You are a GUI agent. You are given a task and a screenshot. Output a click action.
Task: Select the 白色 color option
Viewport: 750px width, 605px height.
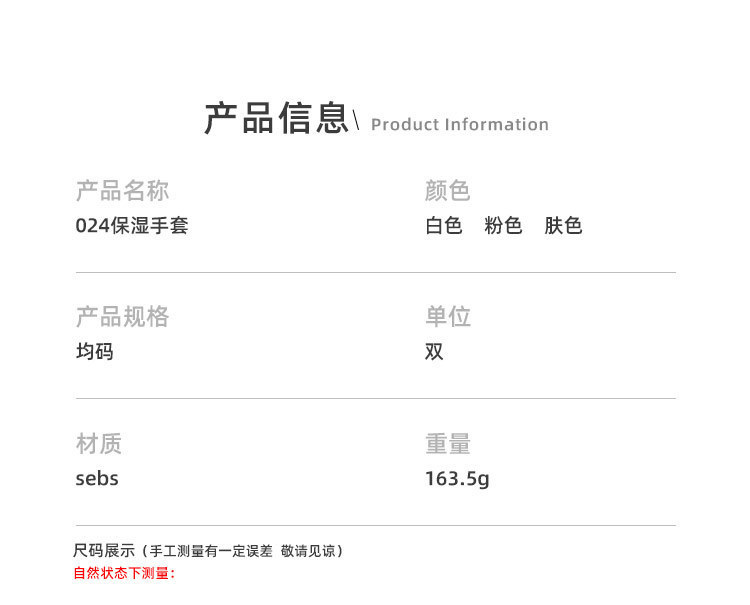coord(444,226)
